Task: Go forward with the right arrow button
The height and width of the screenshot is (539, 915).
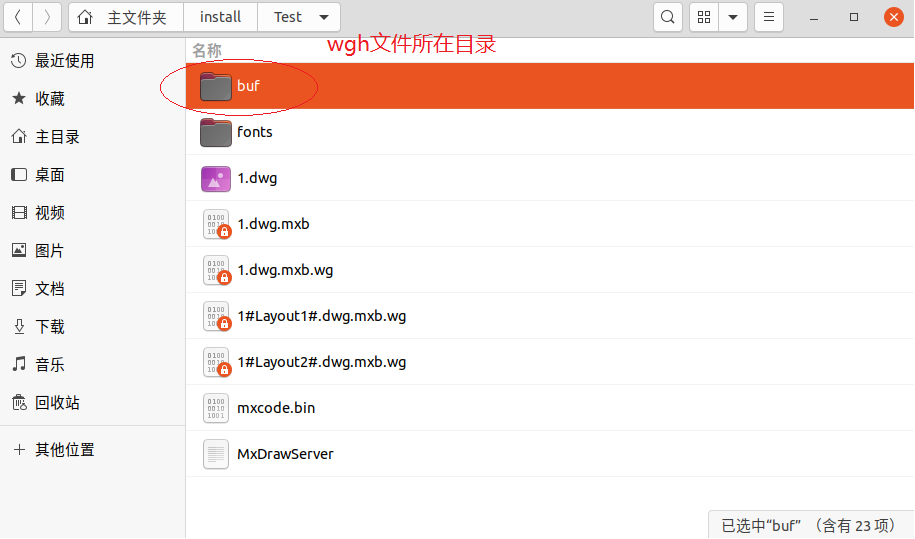Action: pyautogui.click(x=47, y=18)
